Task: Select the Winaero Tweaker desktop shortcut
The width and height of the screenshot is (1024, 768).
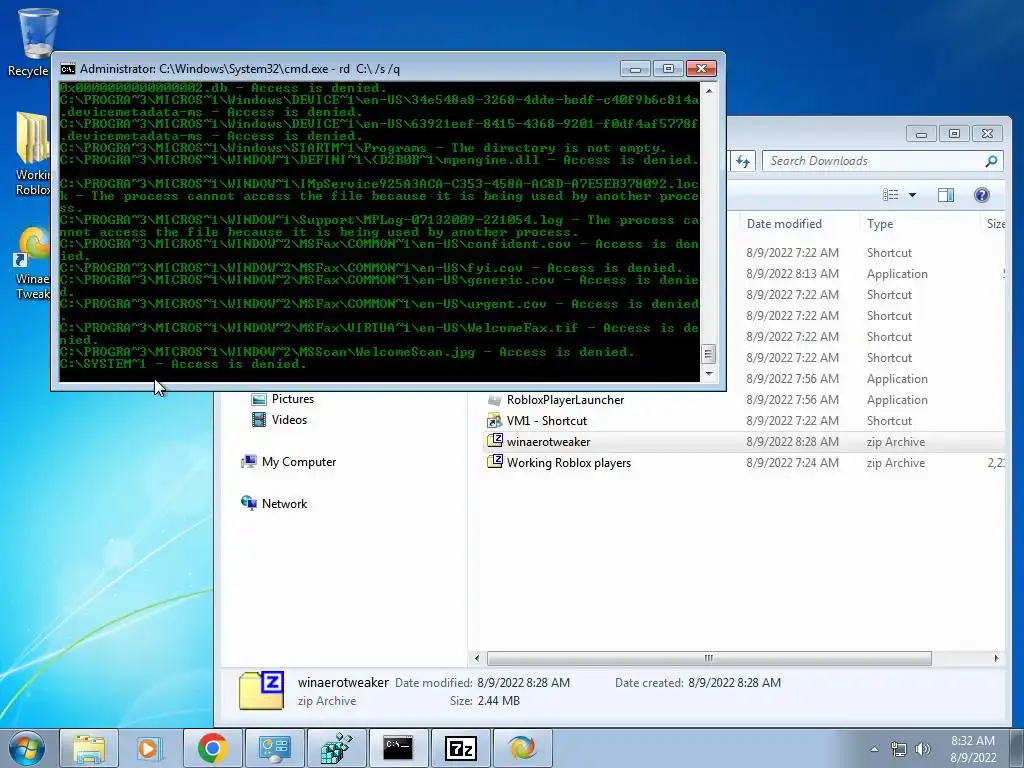Action: [31, 263]
